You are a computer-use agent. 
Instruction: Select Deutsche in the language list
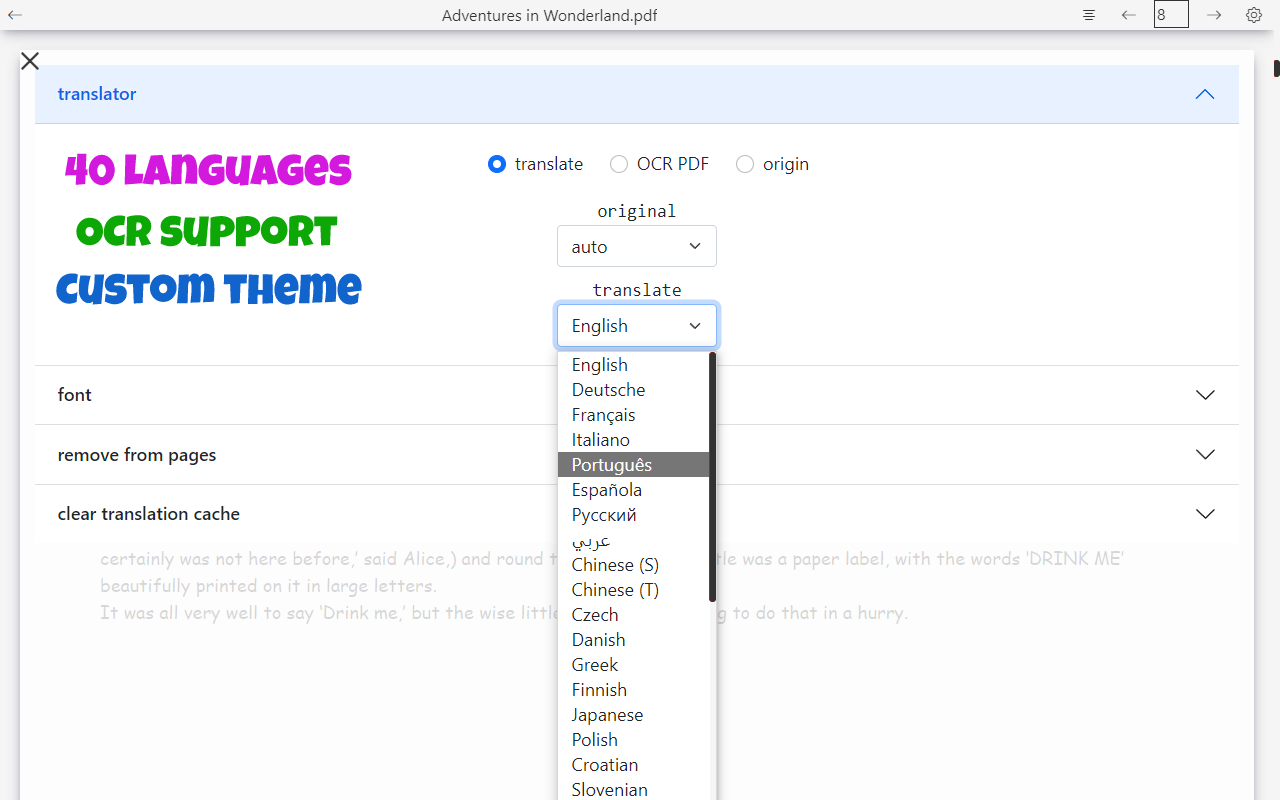(x=633, y=390)
